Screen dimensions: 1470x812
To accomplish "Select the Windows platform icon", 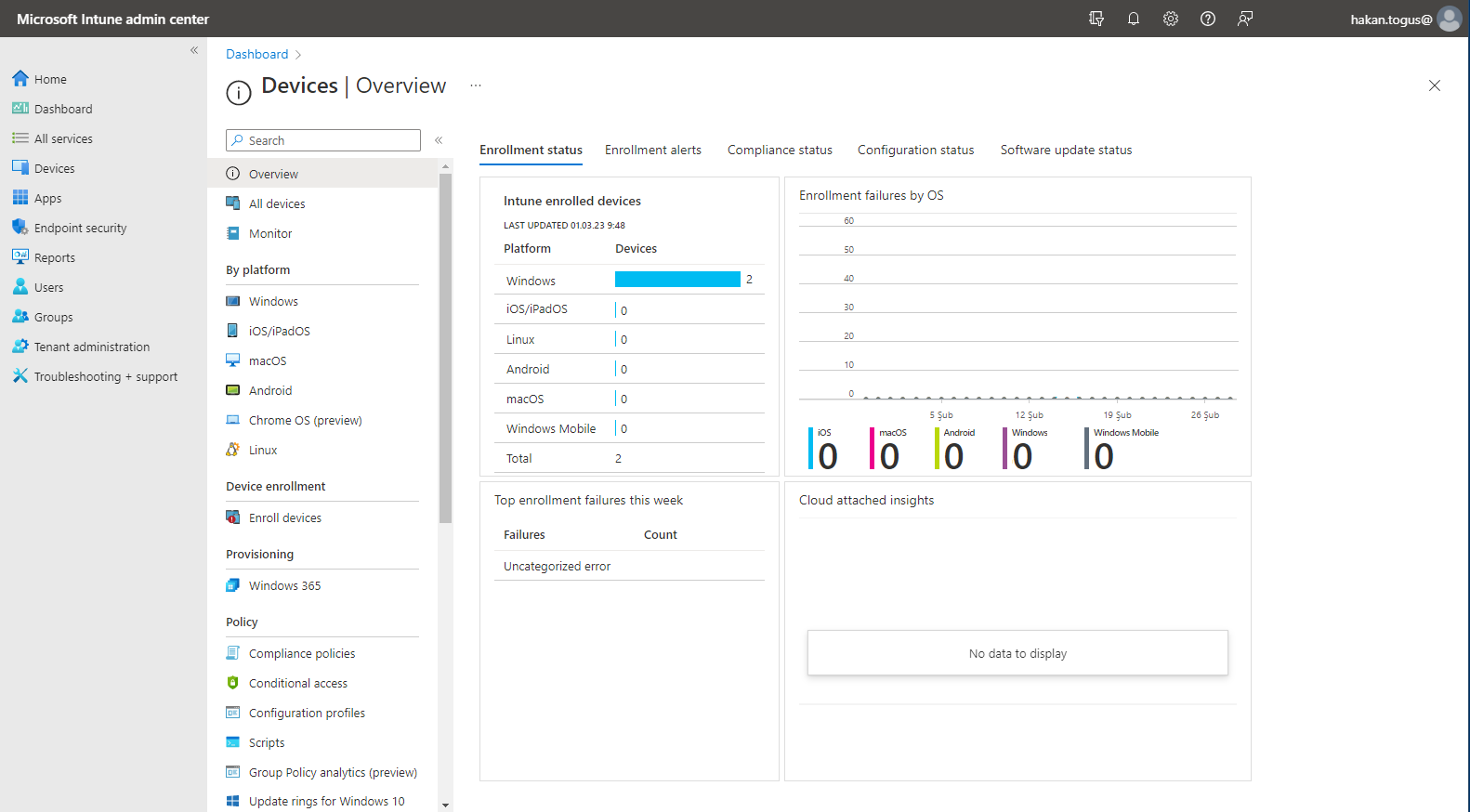I will pyautogui.click(x=233, y=301).
